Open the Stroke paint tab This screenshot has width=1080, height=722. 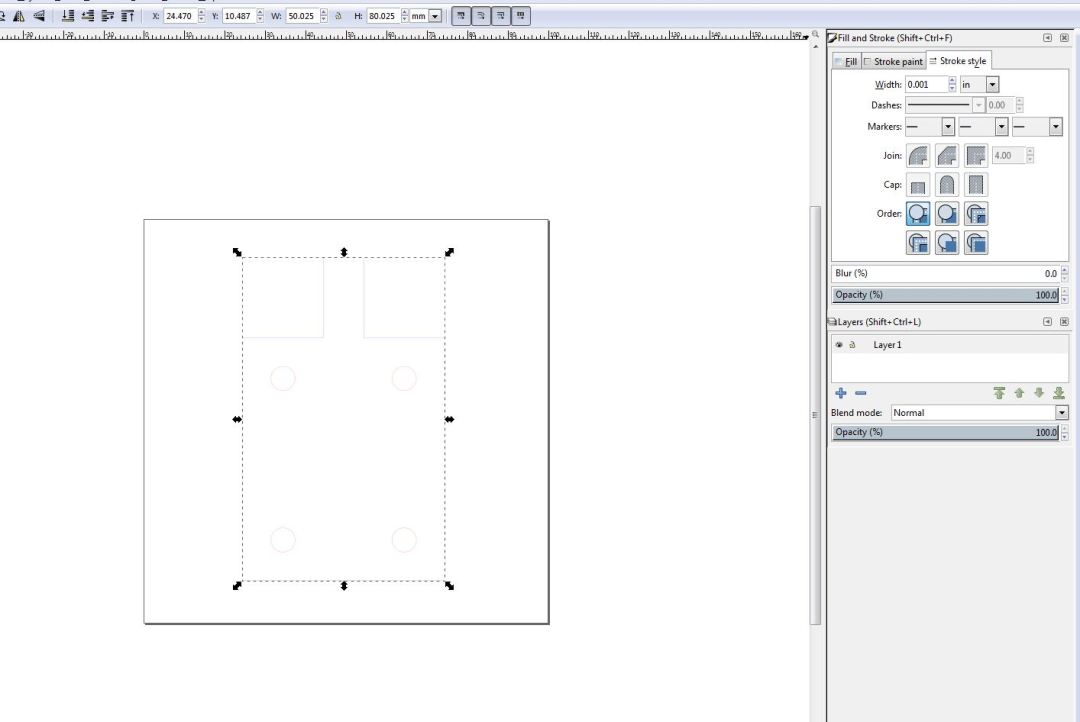click(893, 62)
